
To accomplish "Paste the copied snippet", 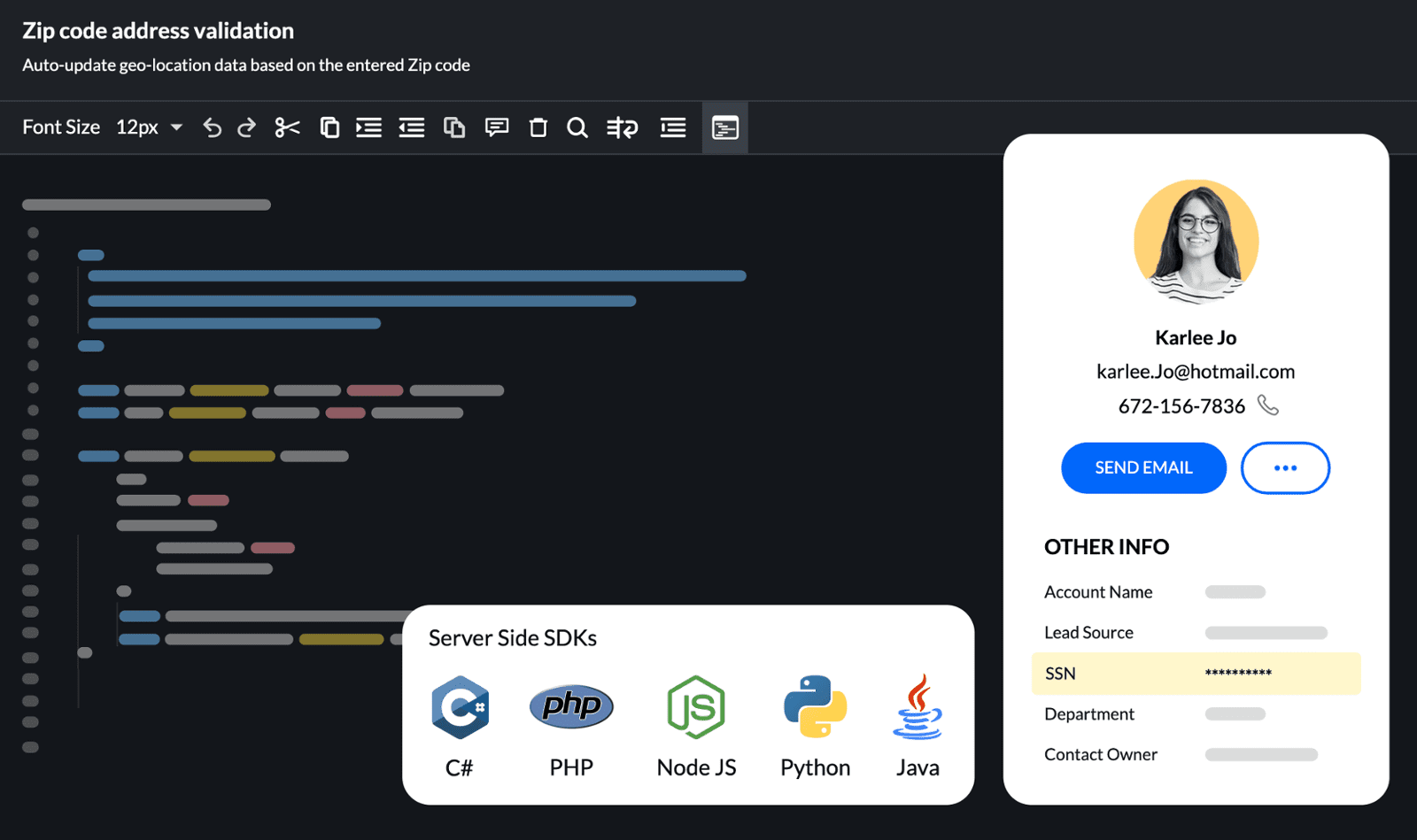I will click(x=454, y=127).
